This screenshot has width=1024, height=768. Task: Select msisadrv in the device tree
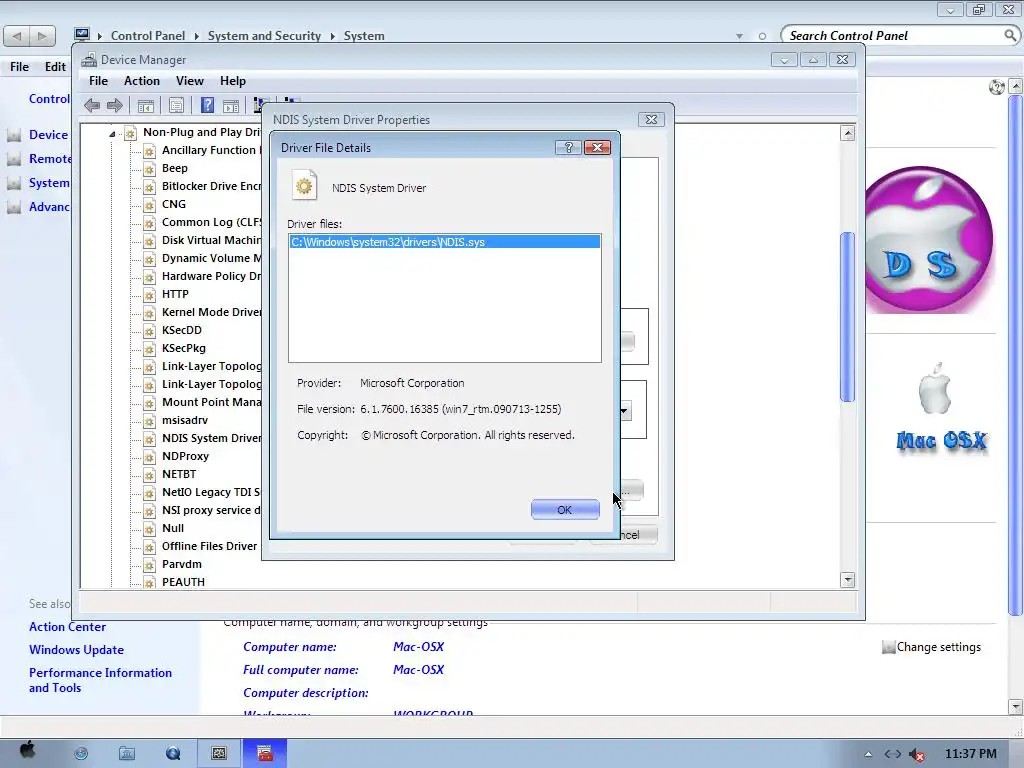185,420
